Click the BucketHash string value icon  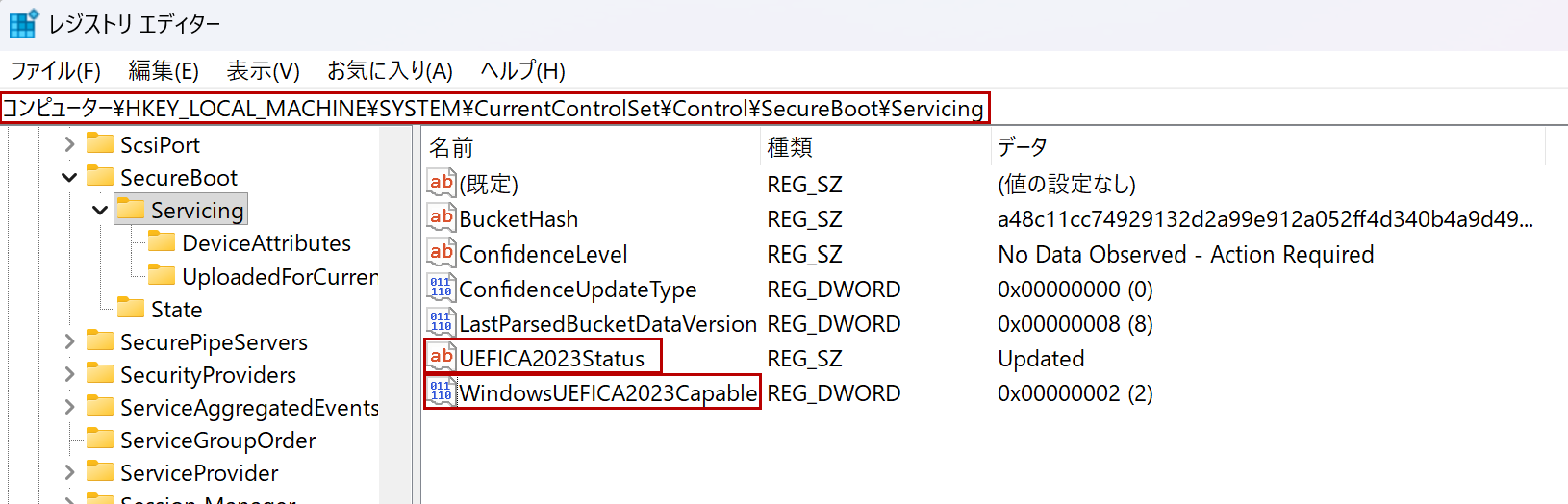pyautogui.click(x=442, y=218)
